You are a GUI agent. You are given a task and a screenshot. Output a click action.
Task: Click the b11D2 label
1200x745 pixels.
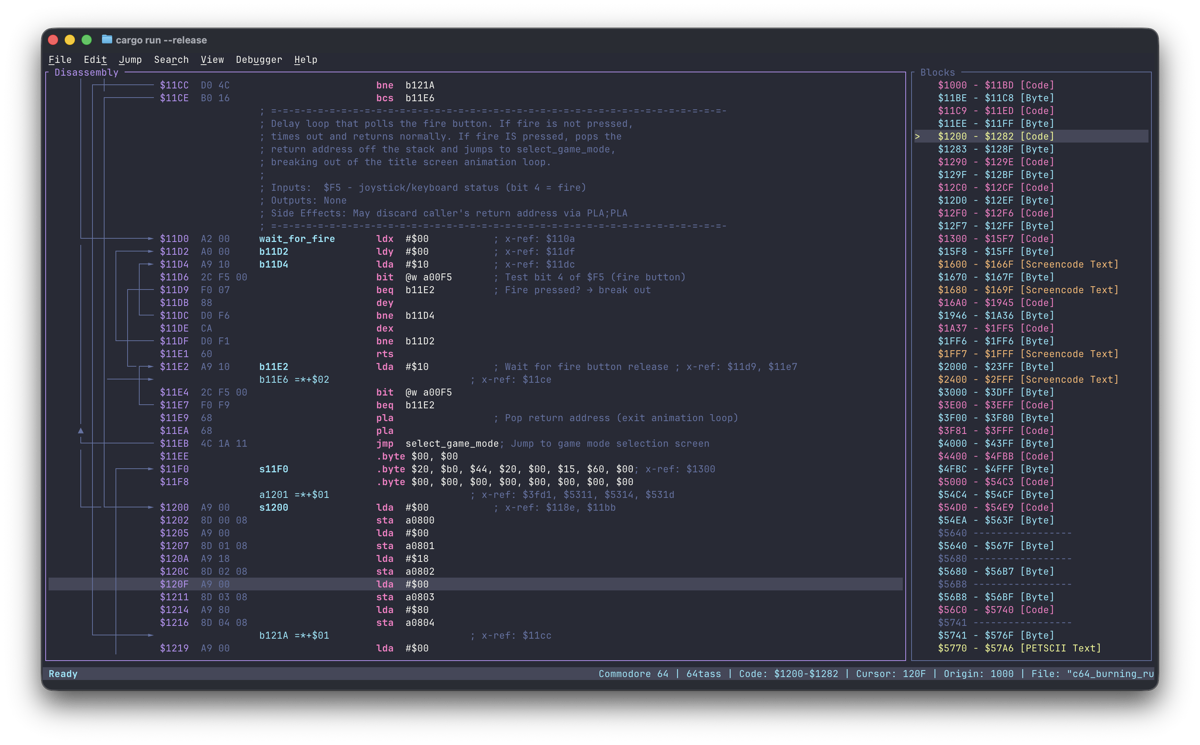274,252
